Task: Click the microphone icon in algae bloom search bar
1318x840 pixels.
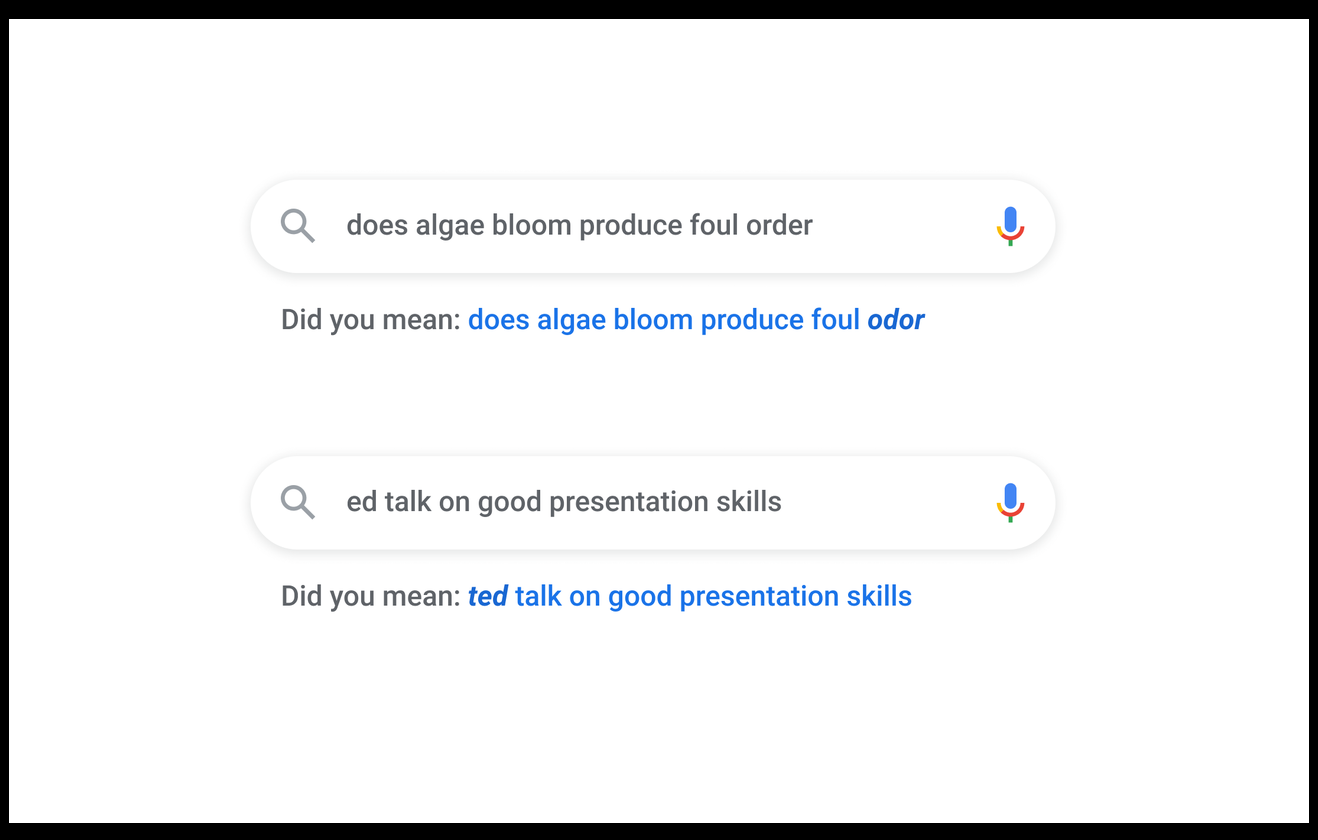Action: pyautogui.click(x=1010, y=226)
